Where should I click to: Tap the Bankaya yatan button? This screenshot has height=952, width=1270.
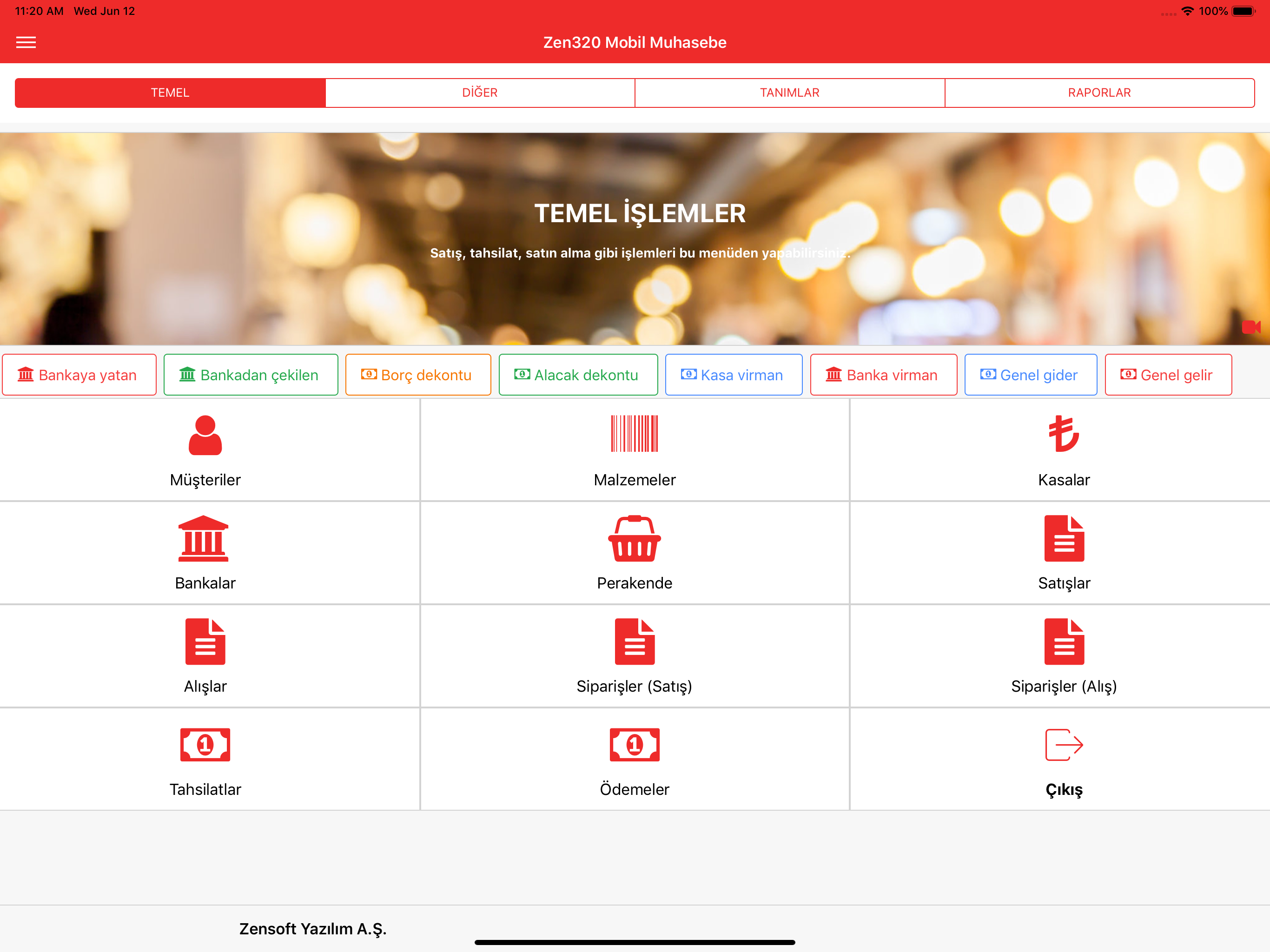(79, 375)
